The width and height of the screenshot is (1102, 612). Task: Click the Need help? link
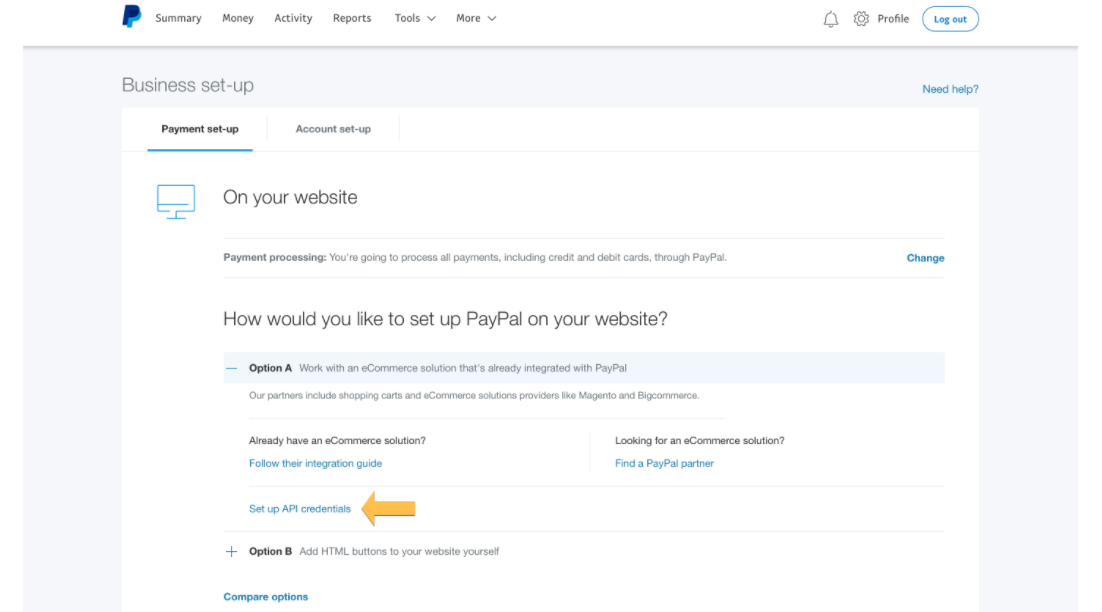click(x=950, y=89)
